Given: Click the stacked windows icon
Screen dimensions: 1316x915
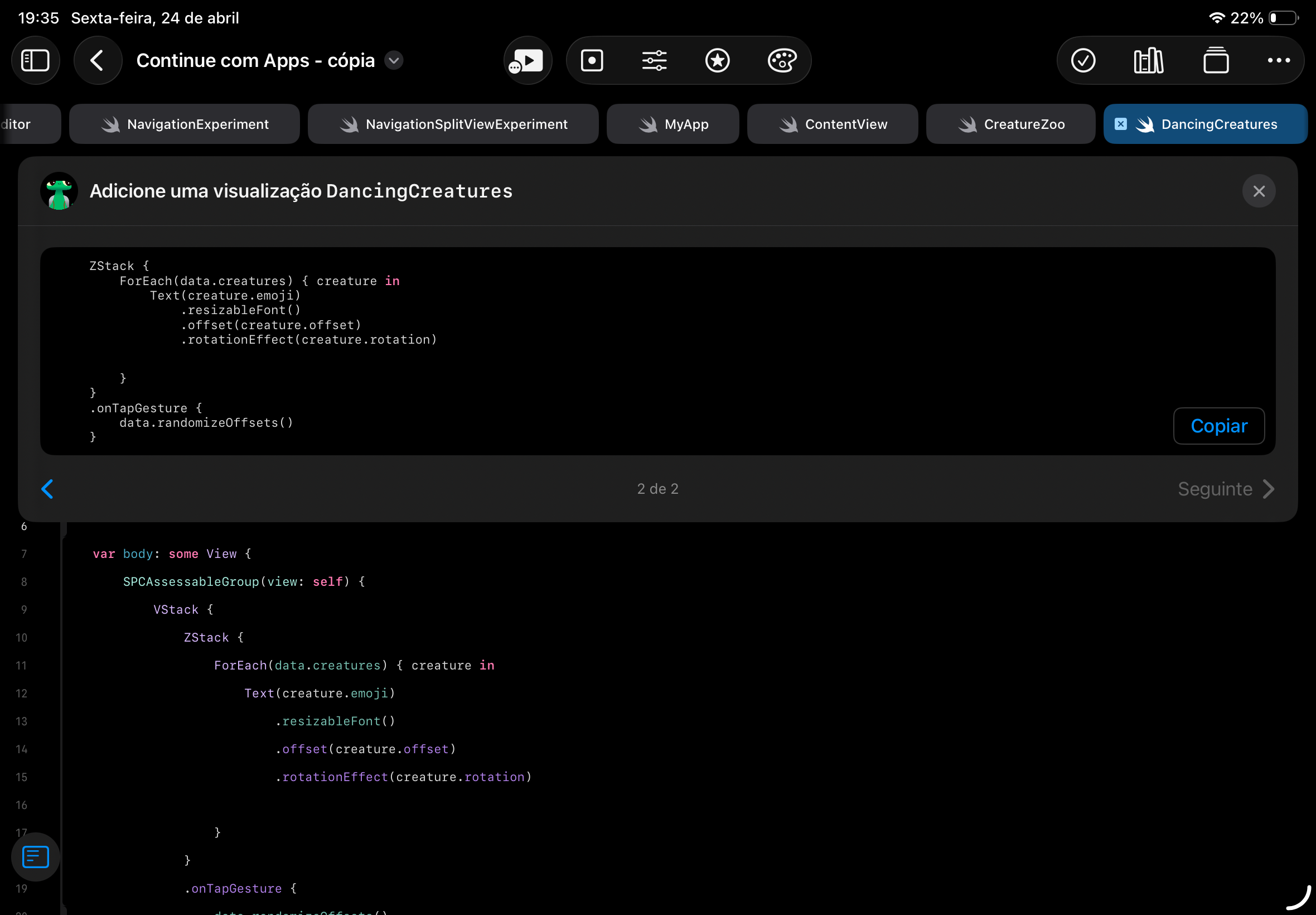Looking at the screenshot, I should tap(1215, 60).
